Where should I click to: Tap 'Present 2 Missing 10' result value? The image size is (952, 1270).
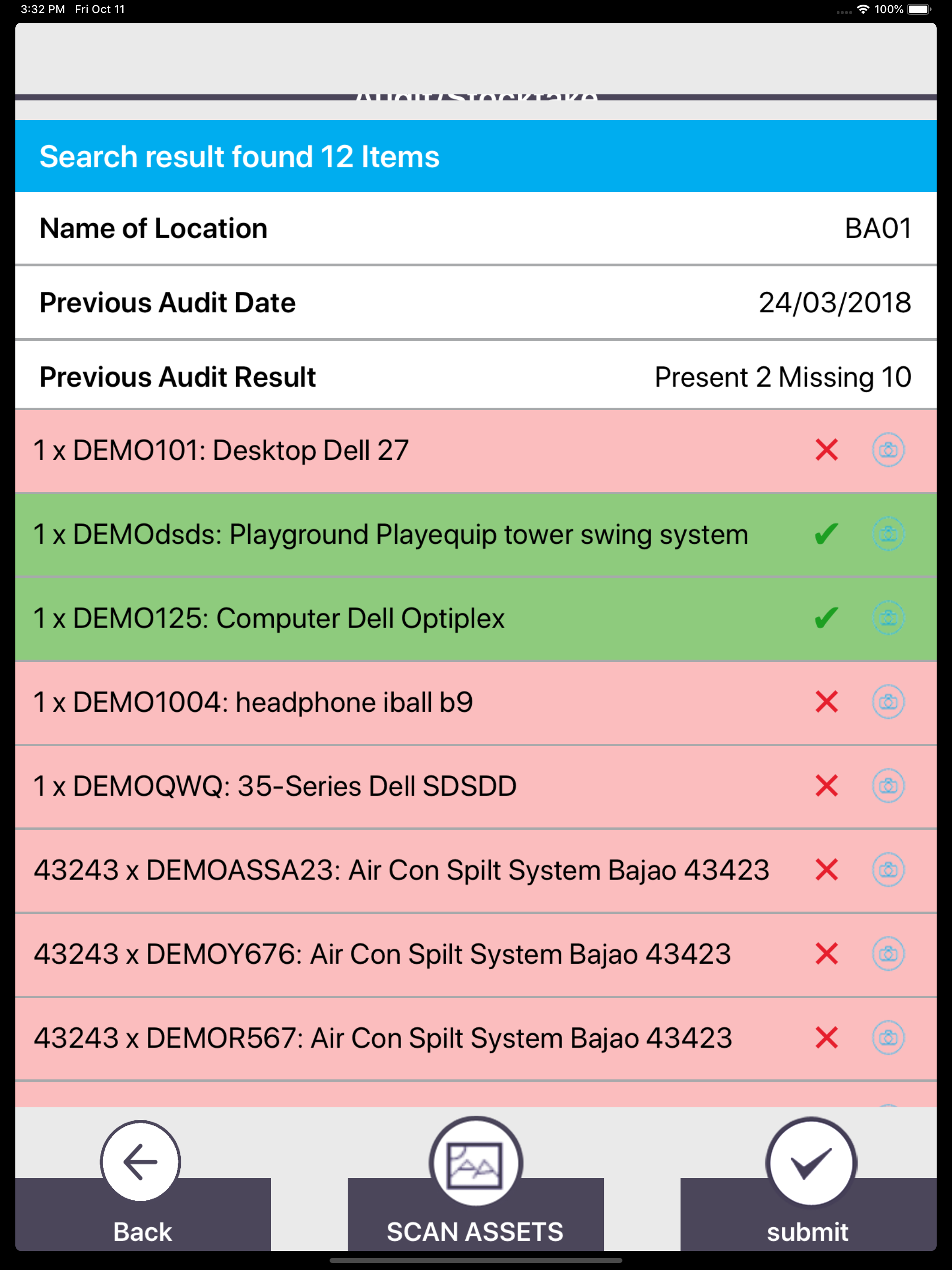click(x=783, y=377)
